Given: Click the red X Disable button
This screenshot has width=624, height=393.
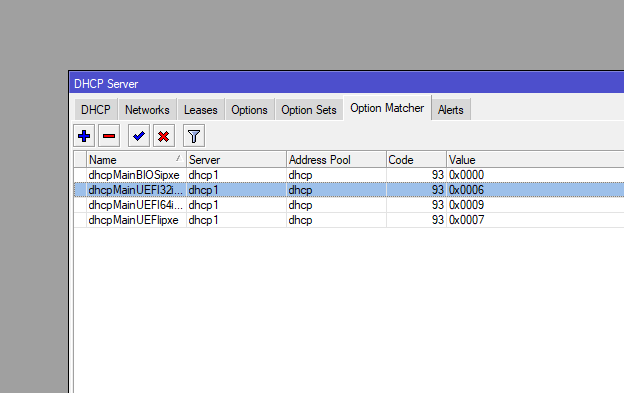Looking at the screenshot, I should (x=164, y=136).
